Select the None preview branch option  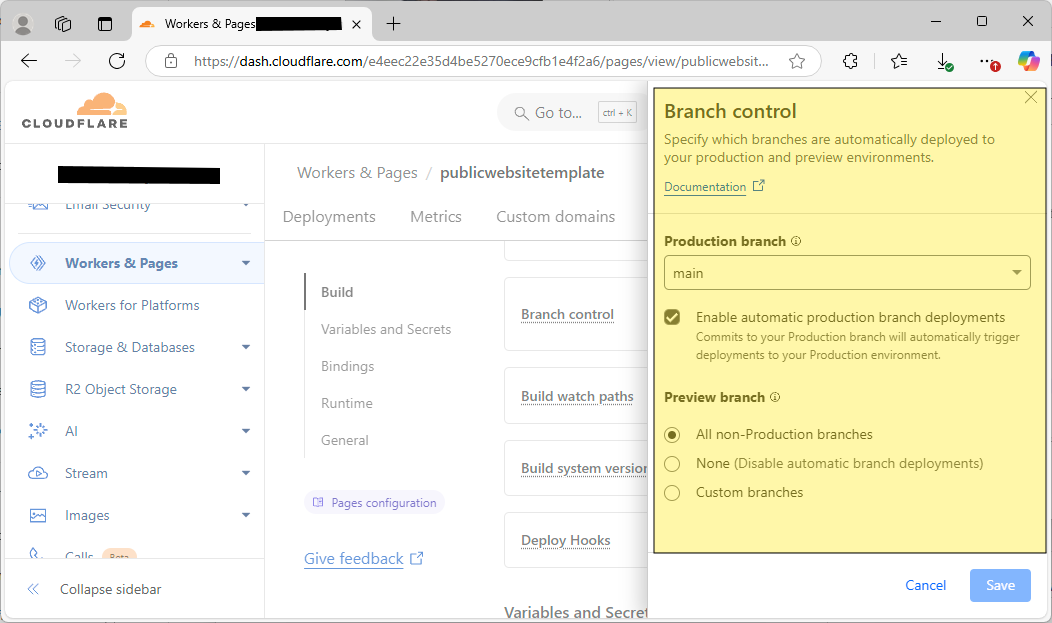pyautogui.click(x=673, y=463)
